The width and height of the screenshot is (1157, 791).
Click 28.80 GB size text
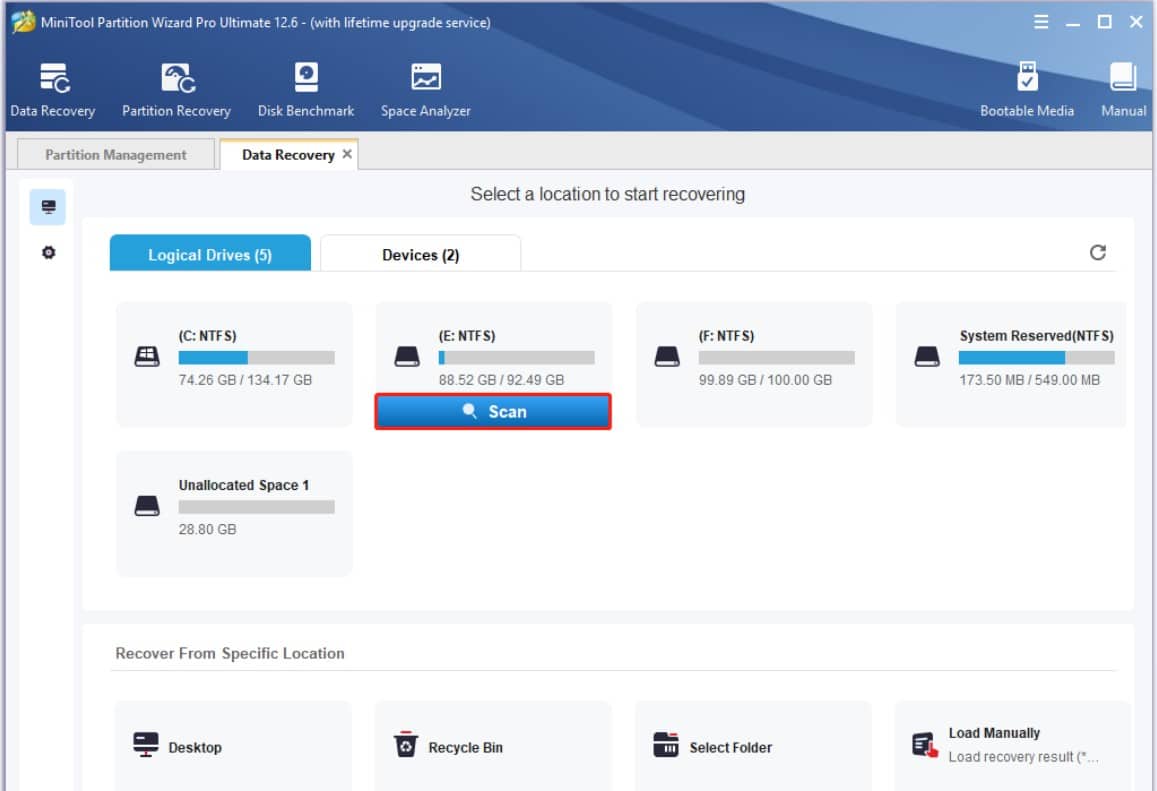tap(207, 529)
